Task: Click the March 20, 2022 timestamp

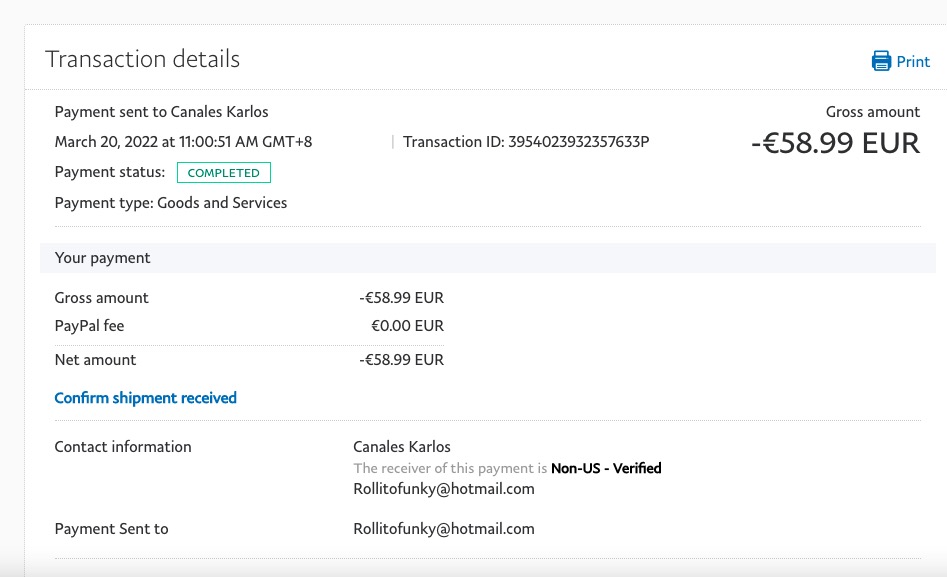Action: [x=183, y=142]
